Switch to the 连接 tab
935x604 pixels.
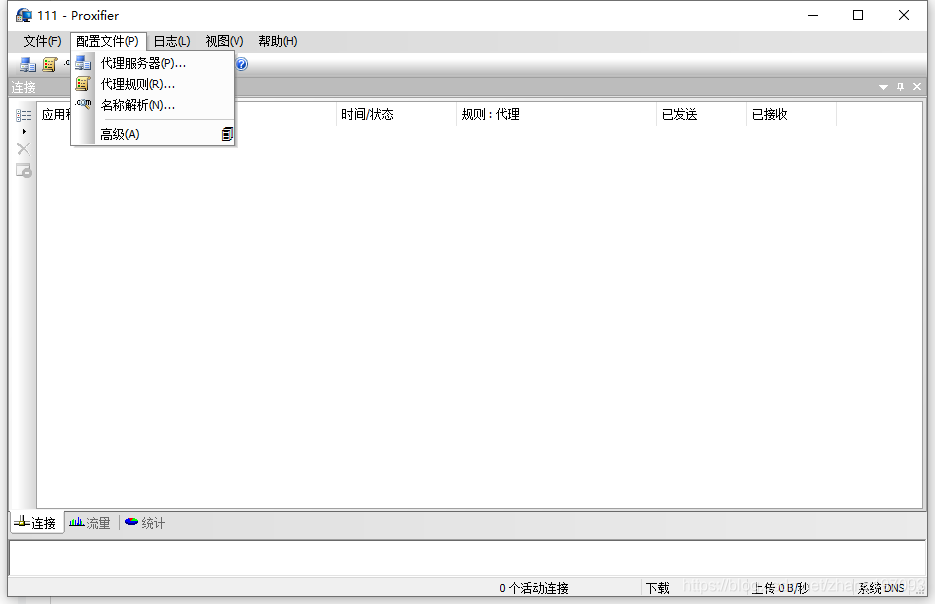click(x=36, y=523)
